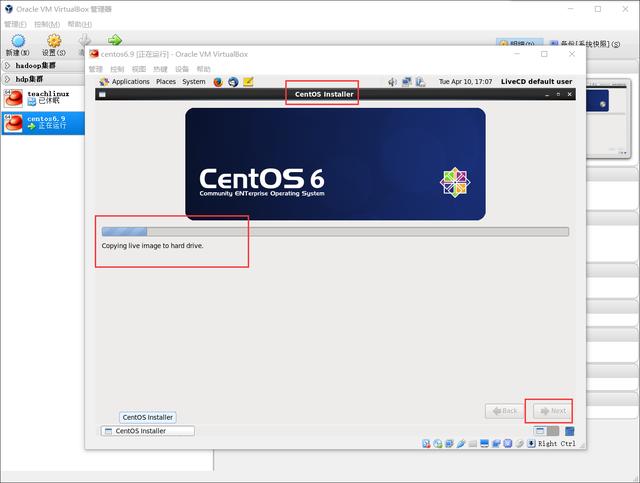The width and height of the screenshot is (640, 483).
Task: Open the installer window menu icon
Action: pos(102,94)
